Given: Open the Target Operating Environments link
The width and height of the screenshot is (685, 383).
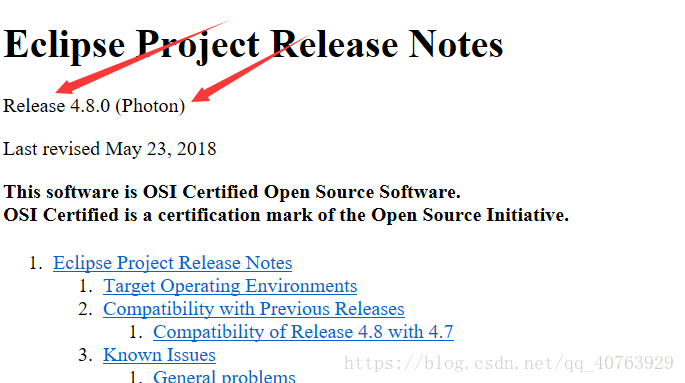Looking at the screenshot, I should click(x=230, y=286).
